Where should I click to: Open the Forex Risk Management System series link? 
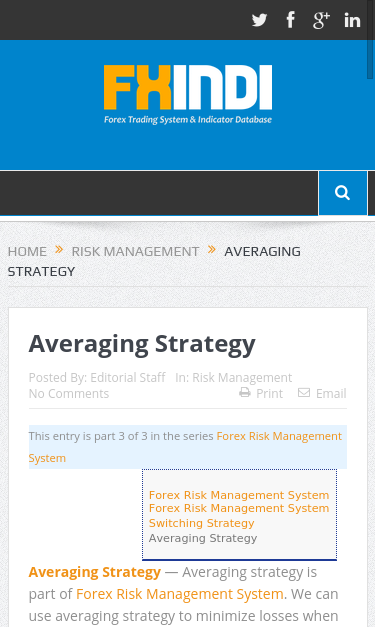(185, 447)
